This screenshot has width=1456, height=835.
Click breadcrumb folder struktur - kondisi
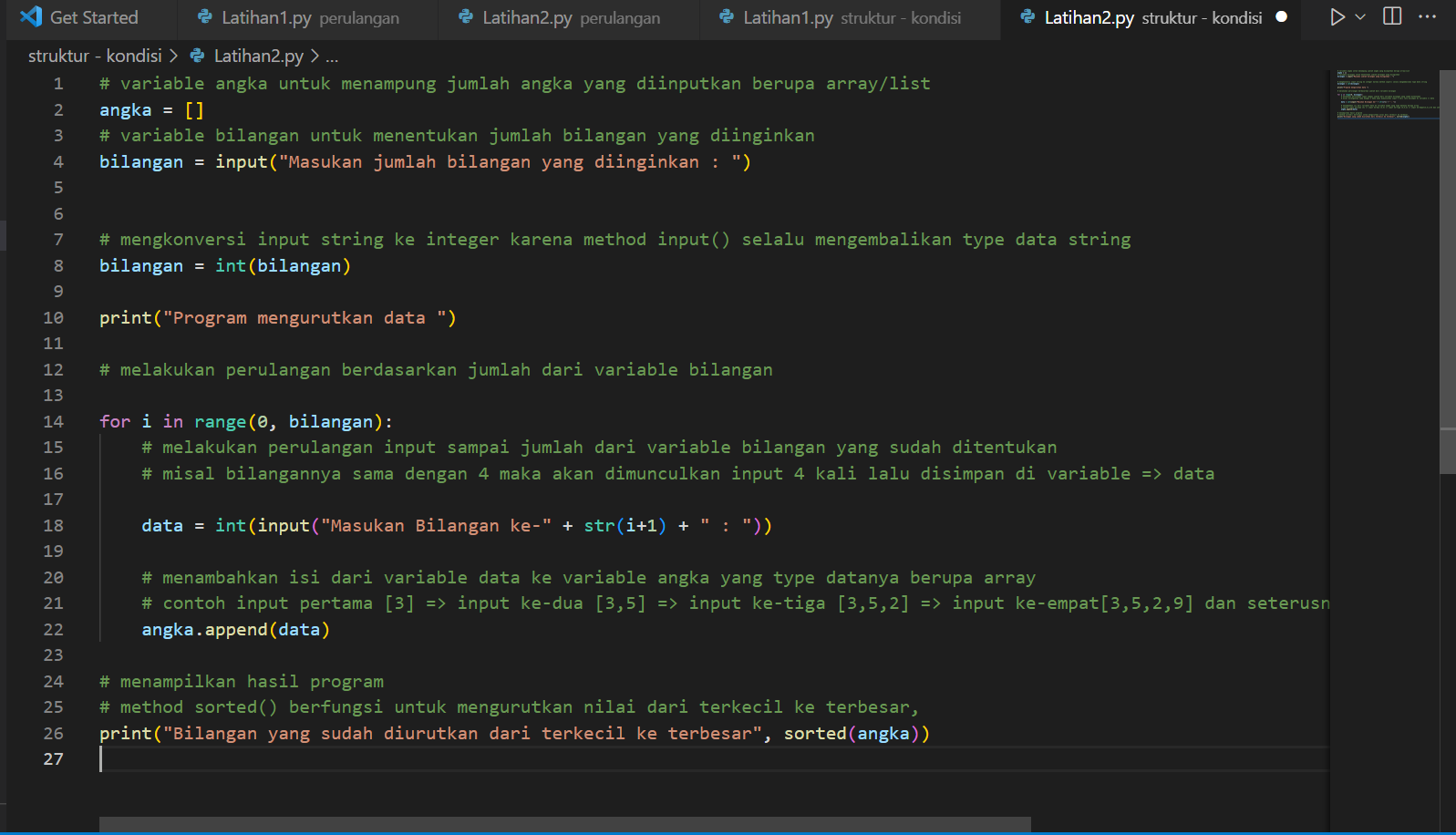pyautogui.click(x=95, y=56)
